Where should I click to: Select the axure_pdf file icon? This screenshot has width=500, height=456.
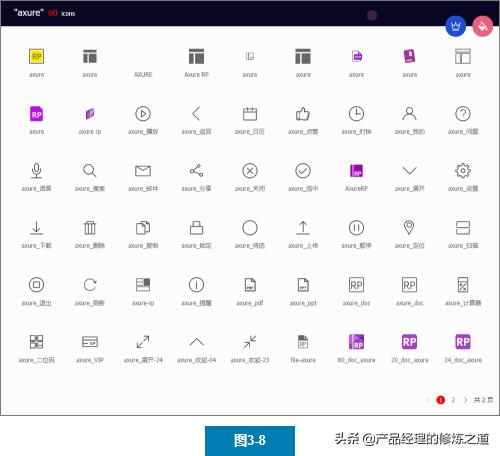(250, 285)
